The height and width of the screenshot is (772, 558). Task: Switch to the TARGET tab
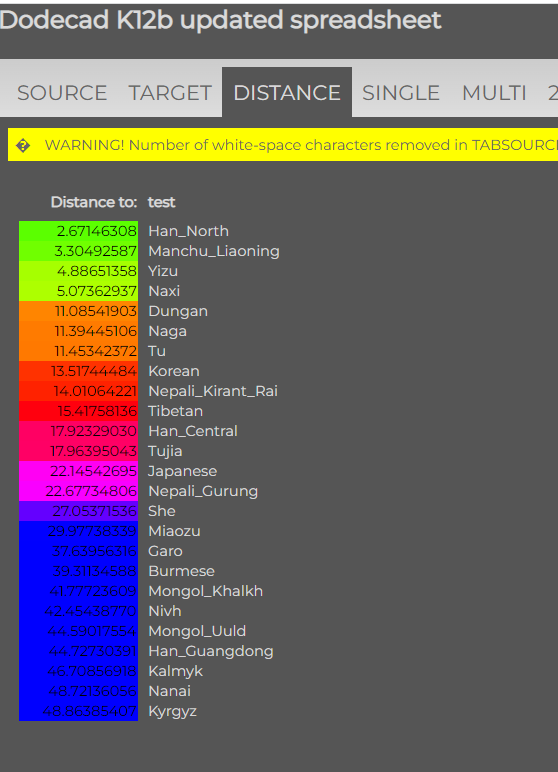(x=170, y=93)
